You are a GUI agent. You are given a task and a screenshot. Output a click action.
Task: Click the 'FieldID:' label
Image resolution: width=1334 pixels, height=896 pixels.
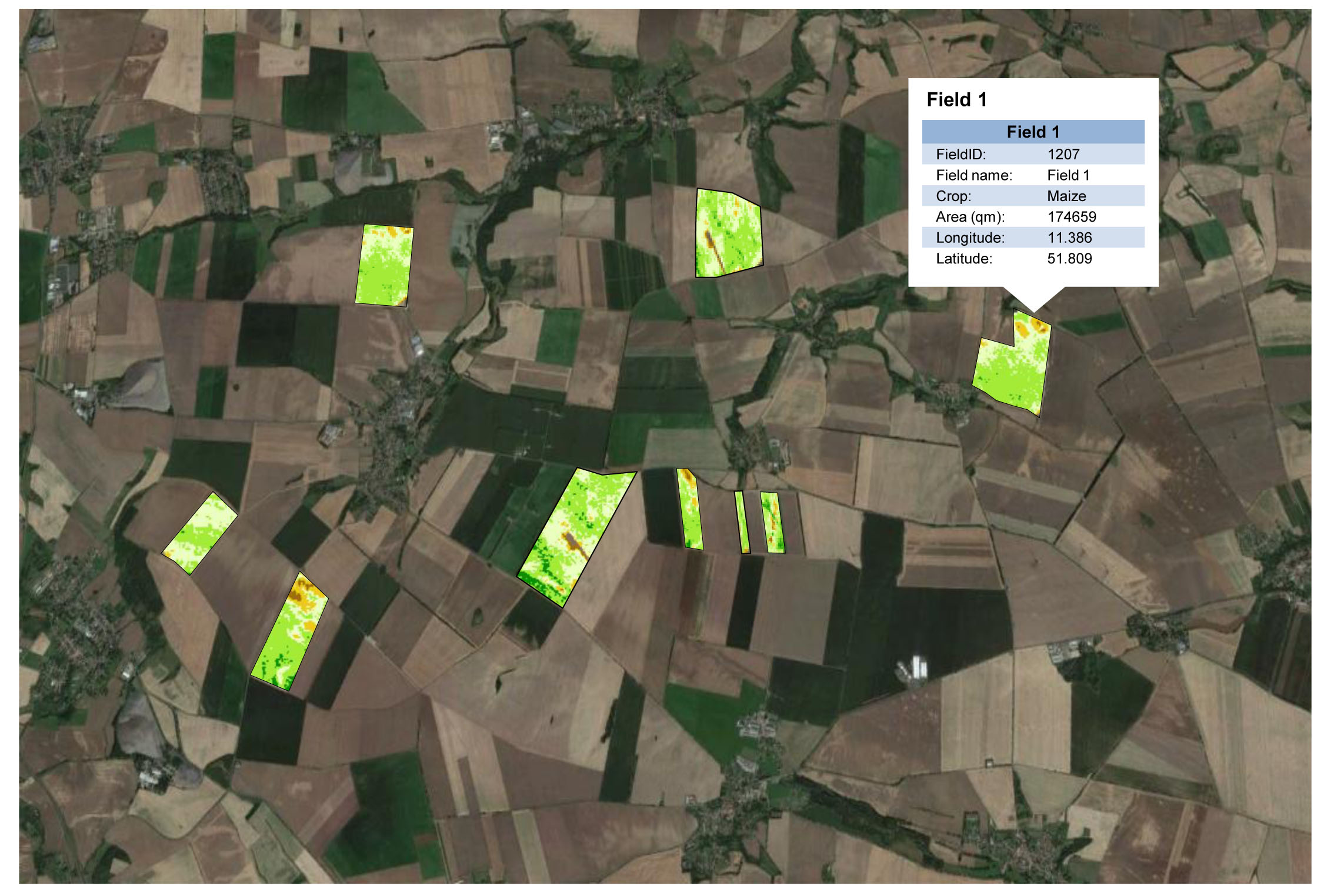(961, 155)
